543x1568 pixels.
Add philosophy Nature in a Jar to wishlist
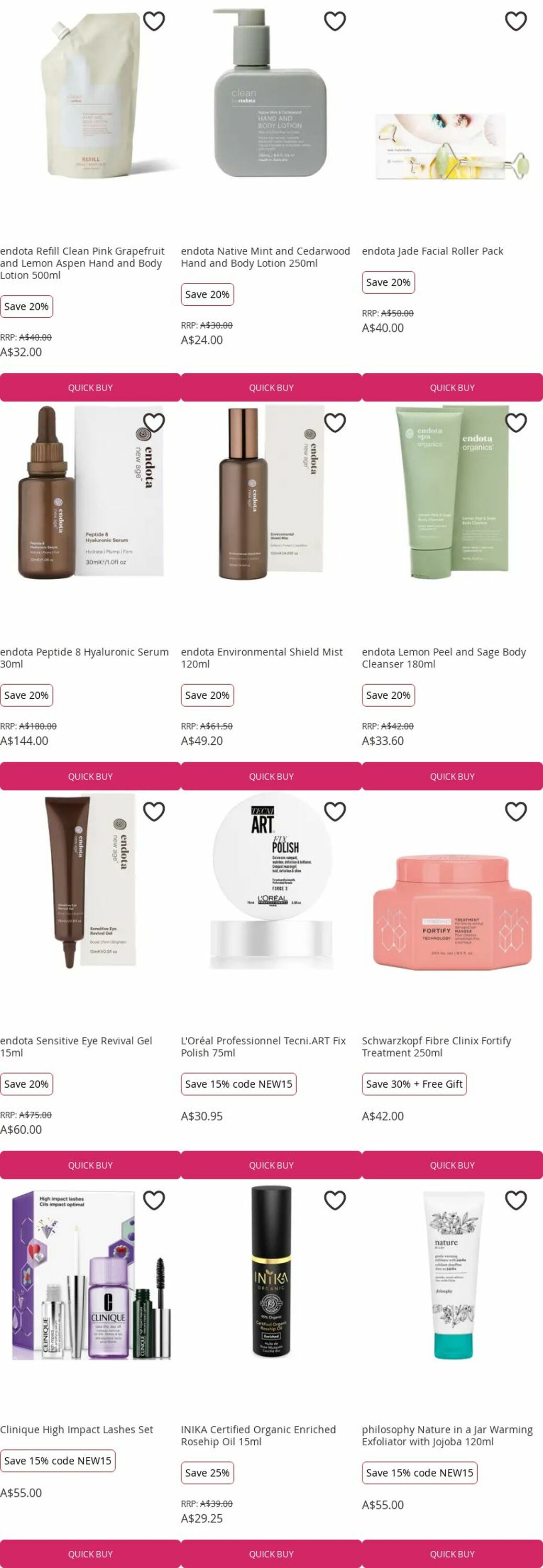(516, 1201)
